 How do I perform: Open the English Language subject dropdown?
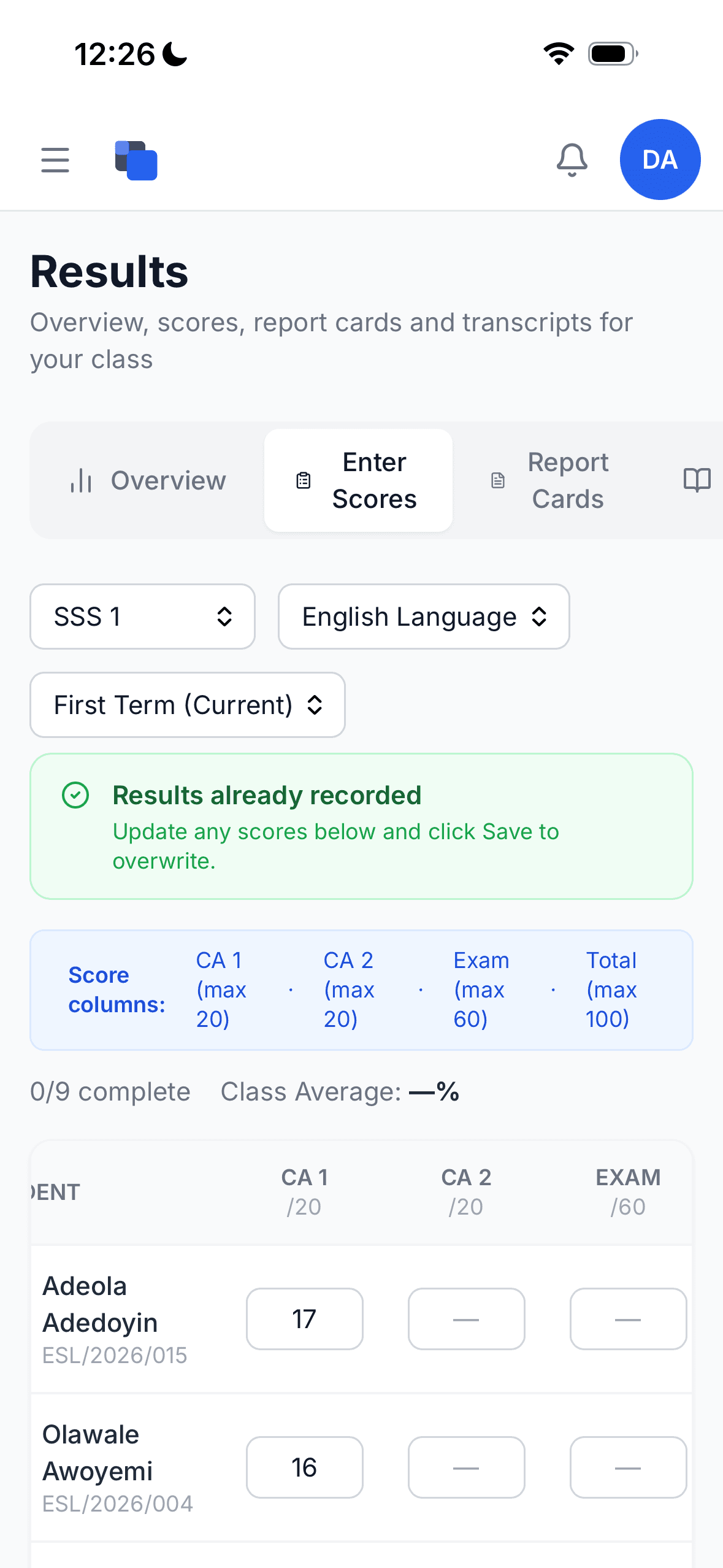[x=424, y=617]
